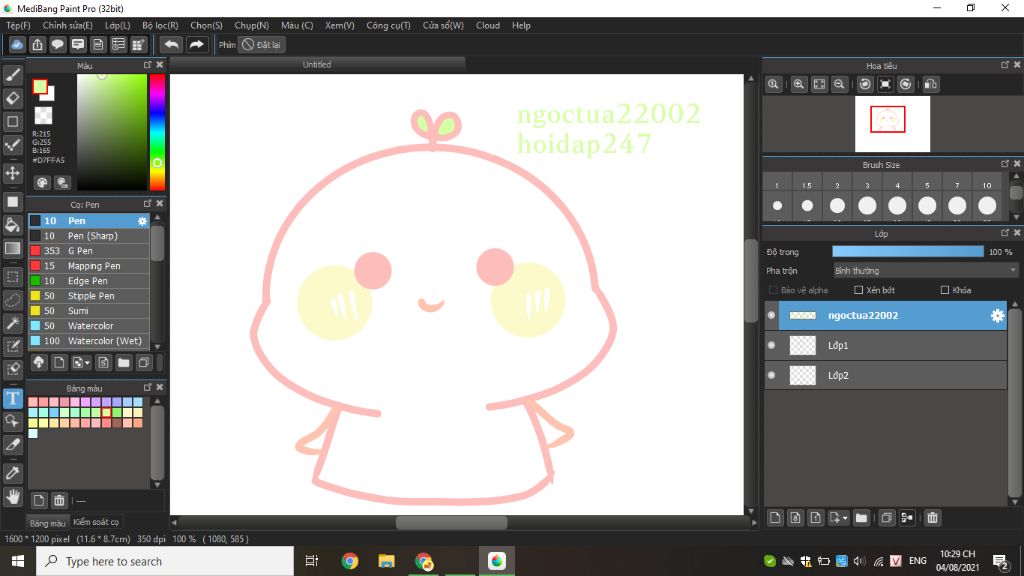This screenshot has width=1024, height=576.
Task: Enable the Khóa lock checkbox
Action: [945, 290]
